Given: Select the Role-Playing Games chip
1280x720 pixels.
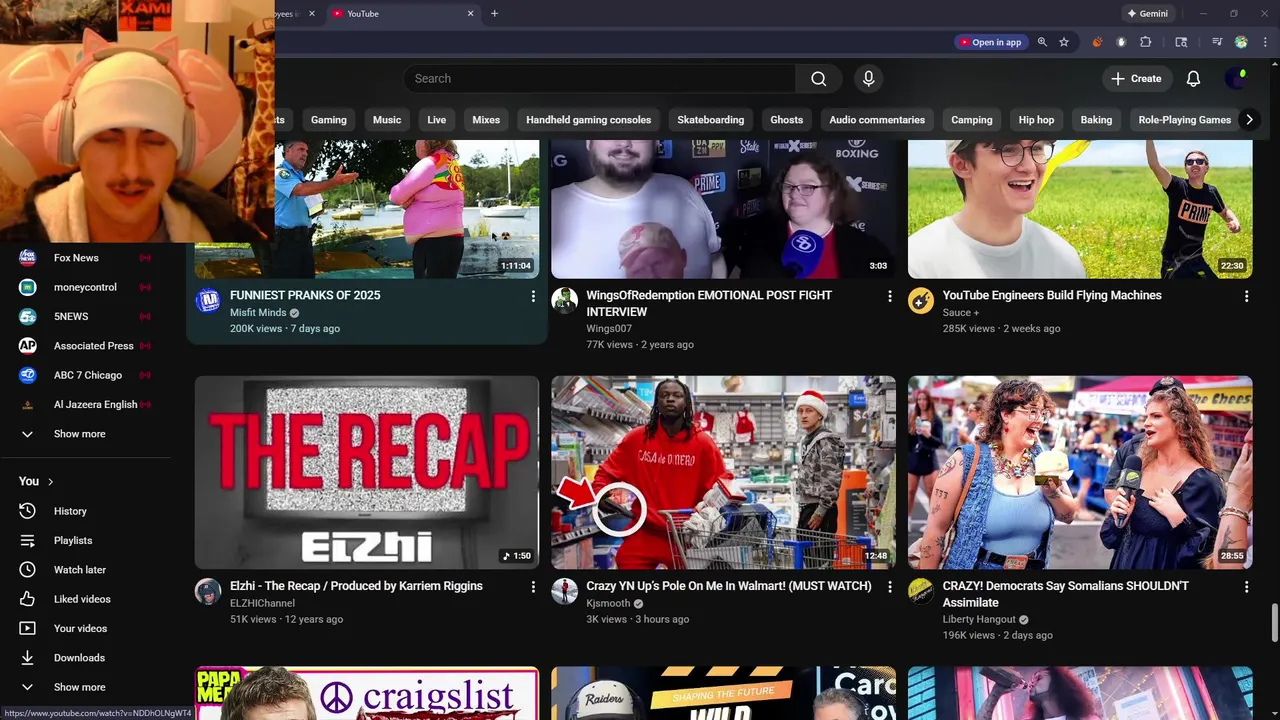Looking at the screenshot, I should (1184, 120).
